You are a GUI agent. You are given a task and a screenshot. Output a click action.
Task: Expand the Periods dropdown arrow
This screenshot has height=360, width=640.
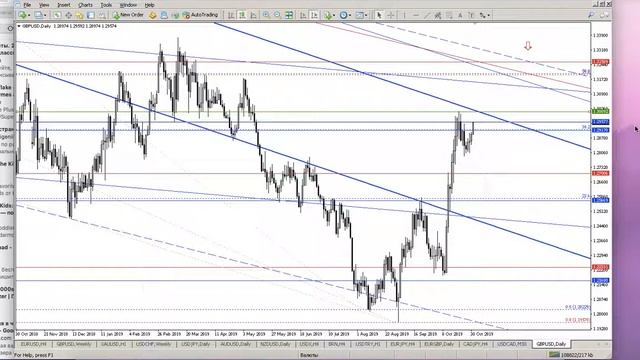(350, 15)
